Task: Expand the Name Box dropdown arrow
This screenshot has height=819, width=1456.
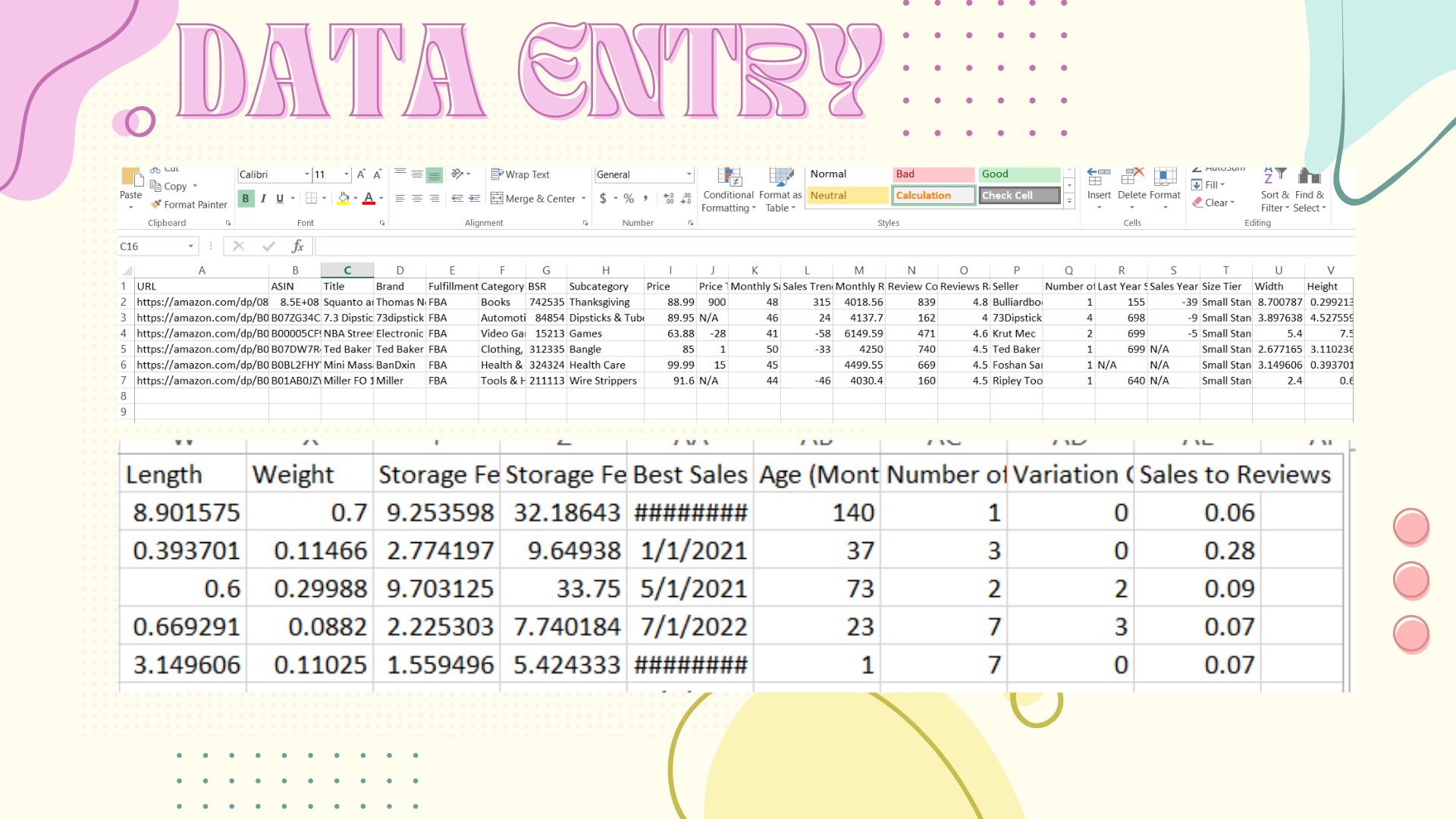Action: click(190, 246)
